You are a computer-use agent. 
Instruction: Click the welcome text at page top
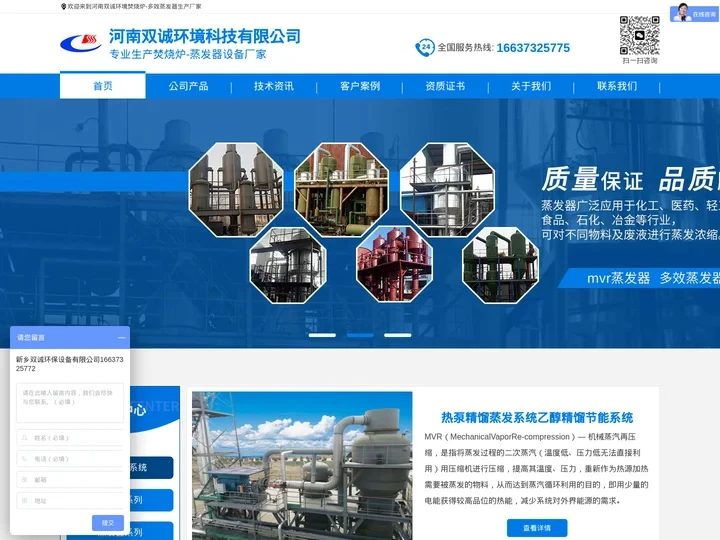point(134,6)
